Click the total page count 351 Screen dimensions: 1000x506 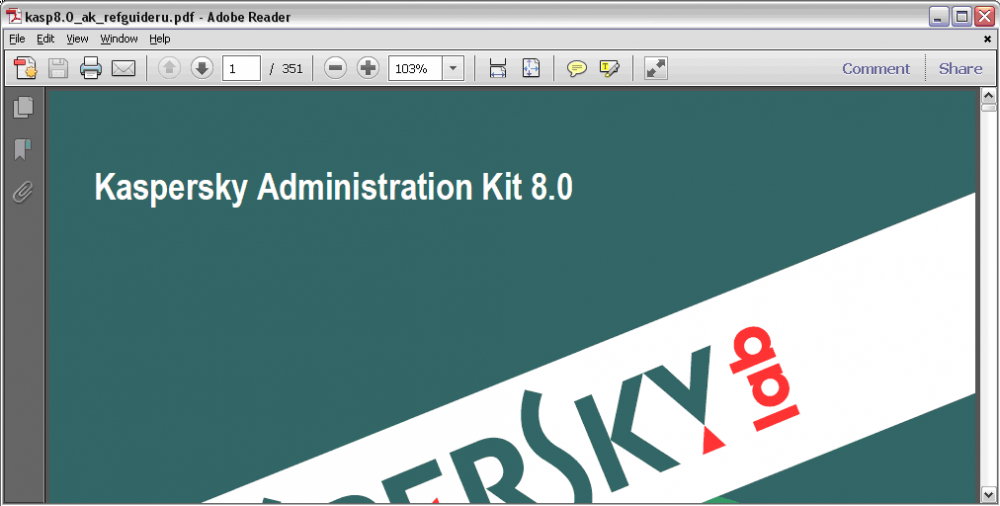tap(292, 68)
